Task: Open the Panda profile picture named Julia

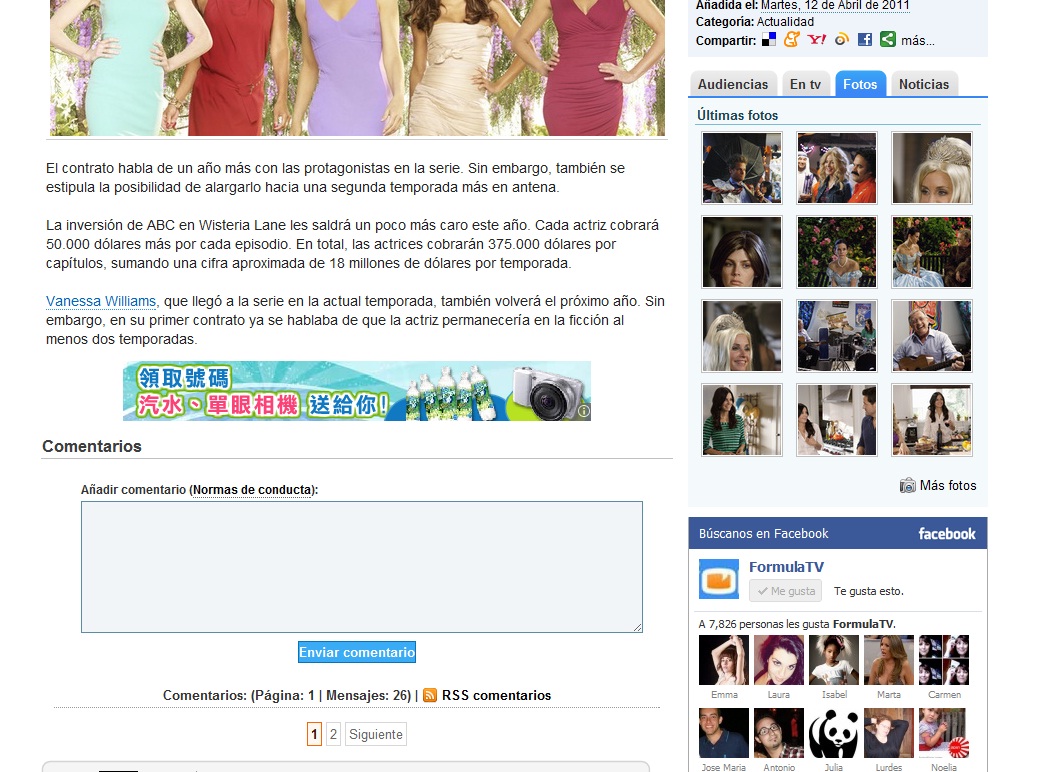Action: click(834, 733)
